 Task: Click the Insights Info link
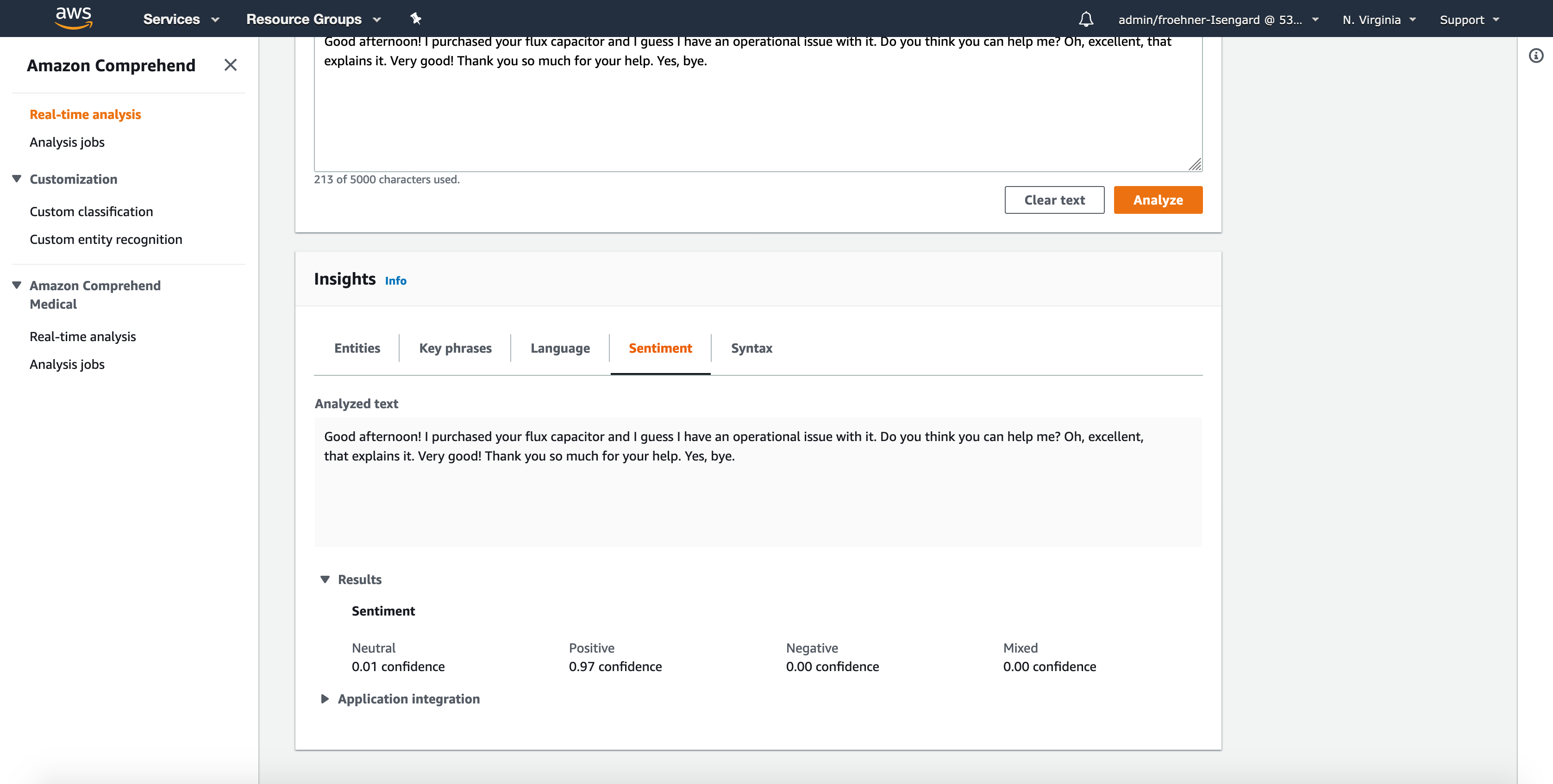click(x=395, y=281)
